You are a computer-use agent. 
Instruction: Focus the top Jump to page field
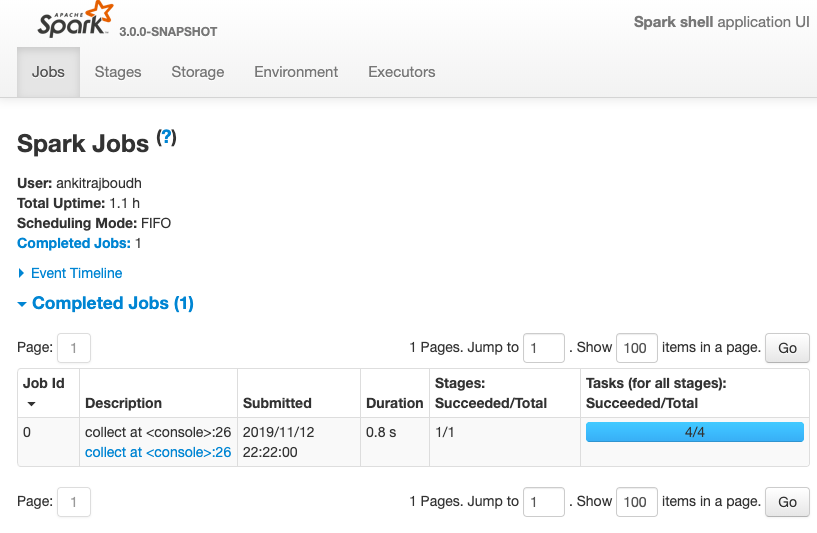tap(544, 348)
